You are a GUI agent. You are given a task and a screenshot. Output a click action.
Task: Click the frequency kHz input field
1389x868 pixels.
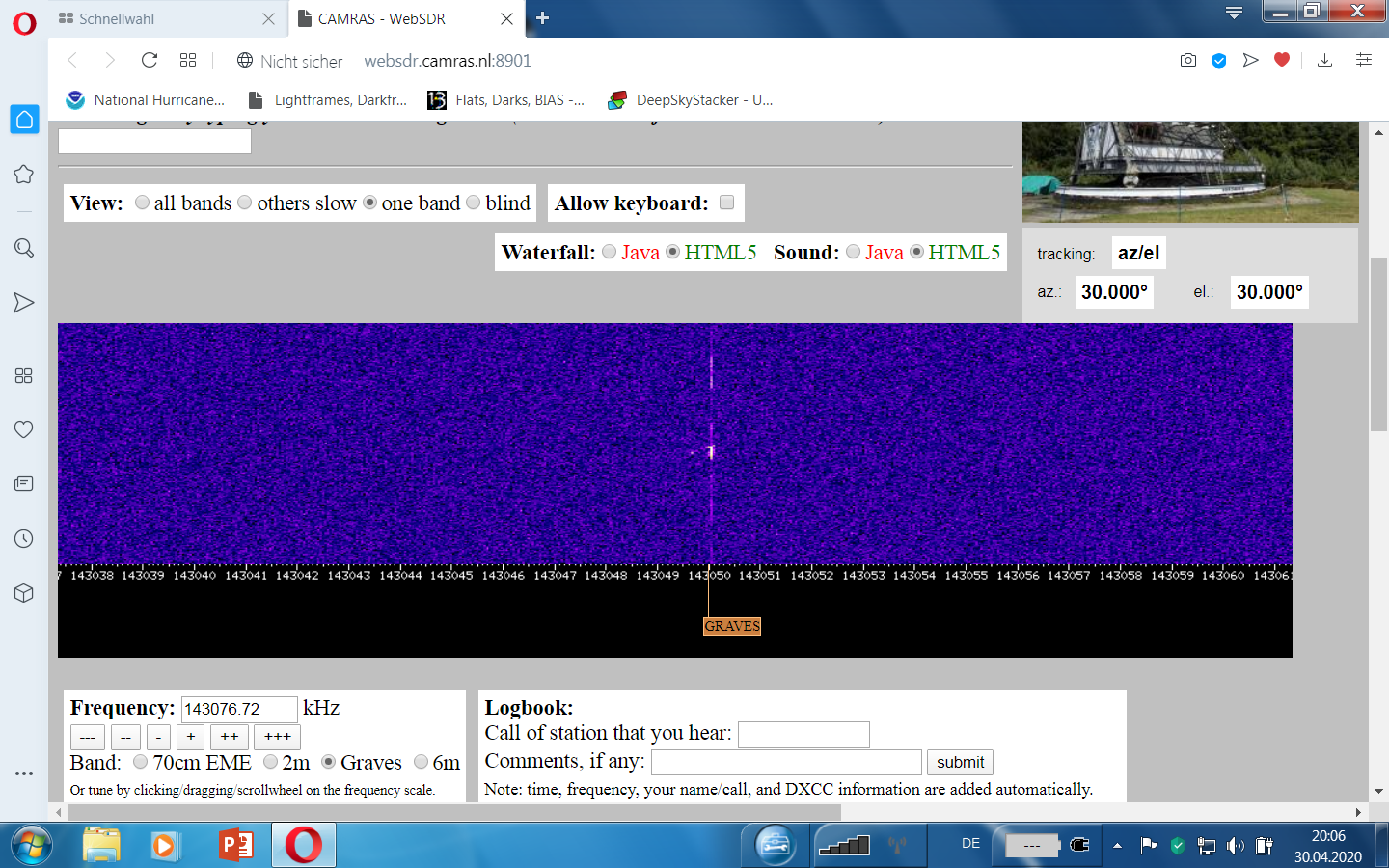[x=239, y=709]
